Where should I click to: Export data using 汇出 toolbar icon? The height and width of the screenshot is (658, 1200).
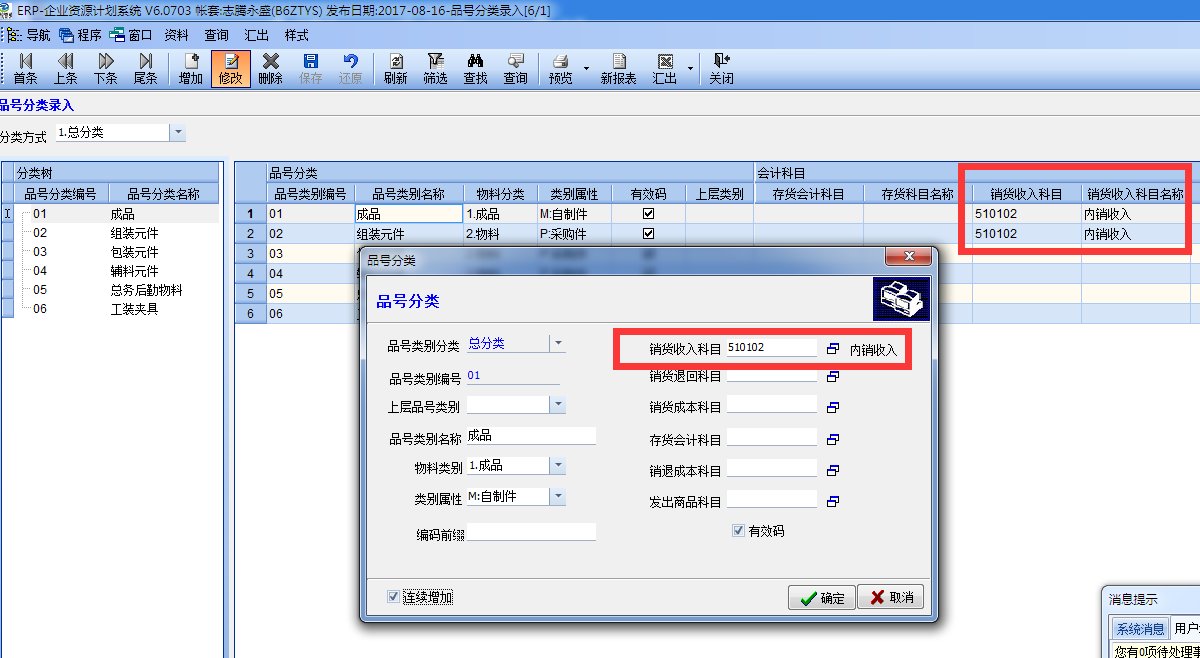point(665,68)
